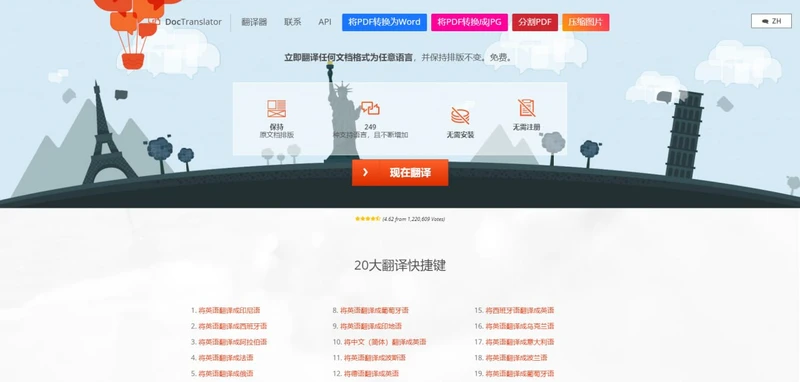Click the keep-original-layout icon
The height and width of the screenshot is (382, 800).
[277, 109]
